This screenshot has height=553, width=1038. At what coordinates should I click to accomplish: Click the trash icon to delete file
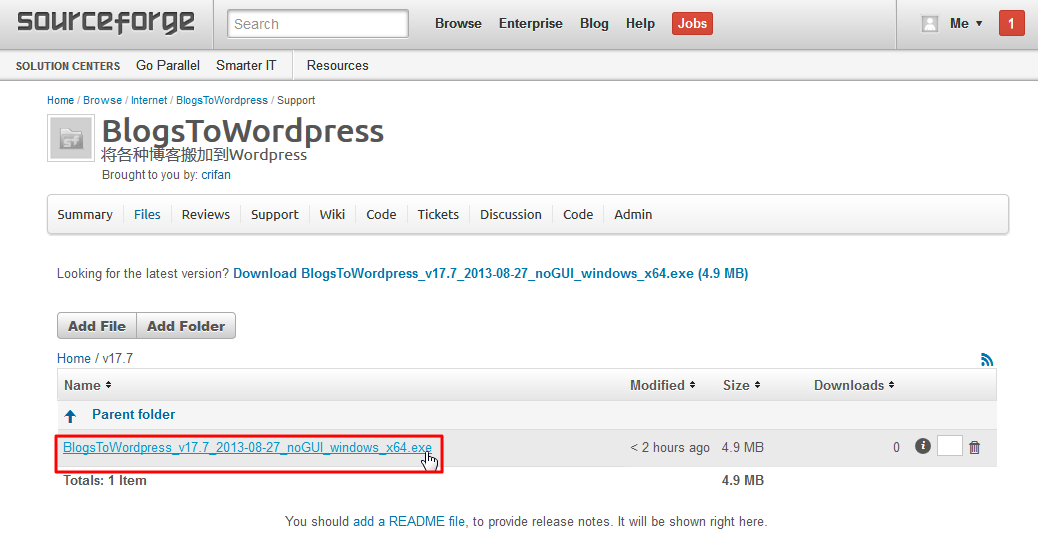[x=974, y=448]
